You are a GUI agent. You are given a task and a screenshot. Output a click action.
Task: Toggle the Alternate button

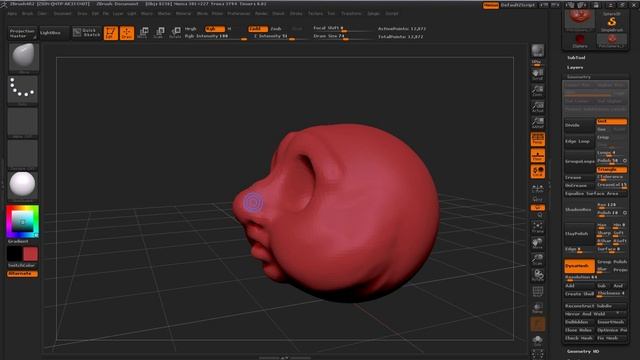pyautogui.click(x=22, y=274)
